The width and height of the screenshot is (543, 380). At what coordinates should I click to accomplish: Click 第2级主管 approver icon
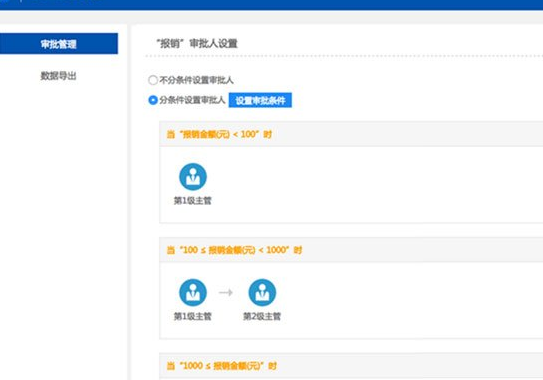262,292
